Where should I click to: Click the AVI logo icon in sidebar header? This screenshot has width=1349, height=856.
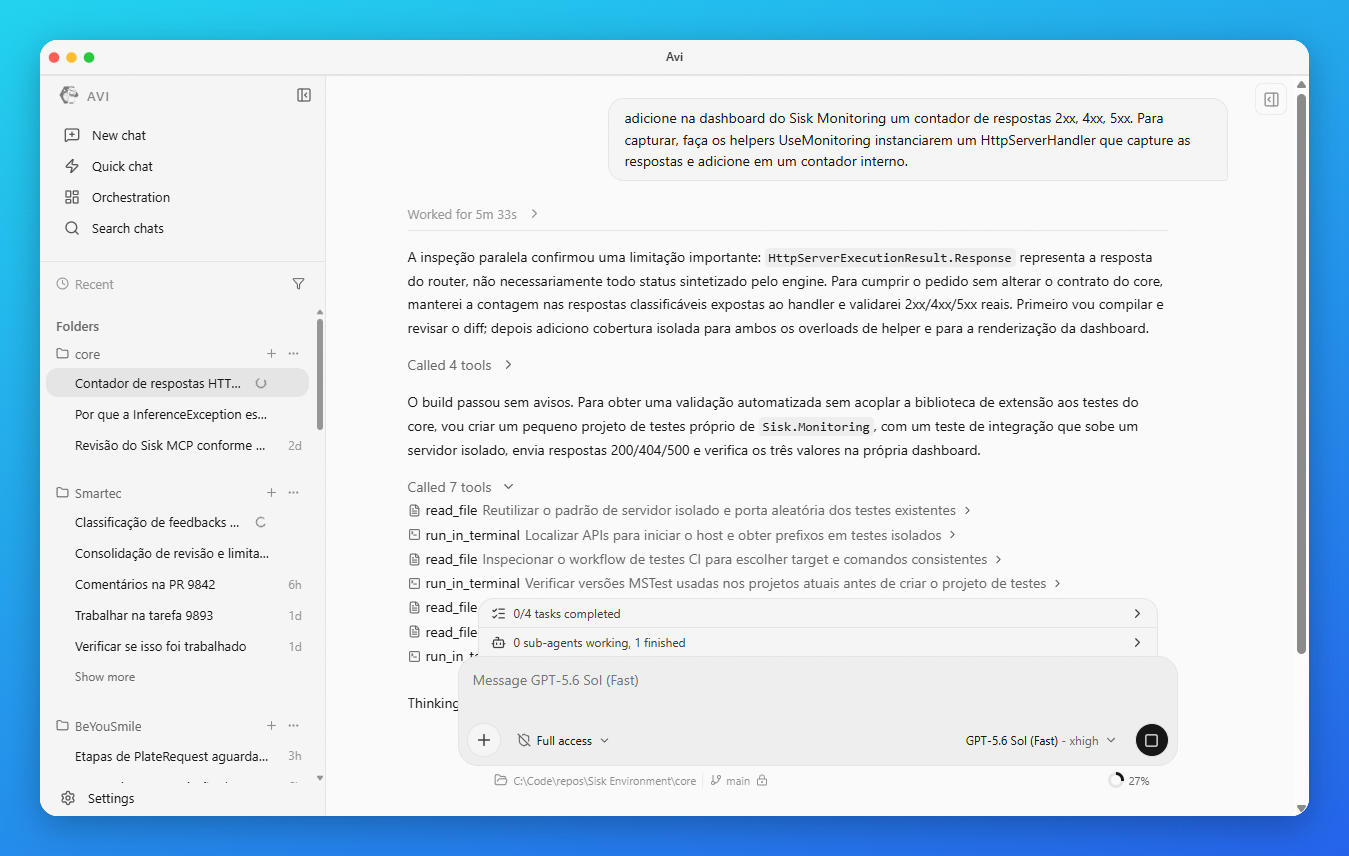(69, 95)
